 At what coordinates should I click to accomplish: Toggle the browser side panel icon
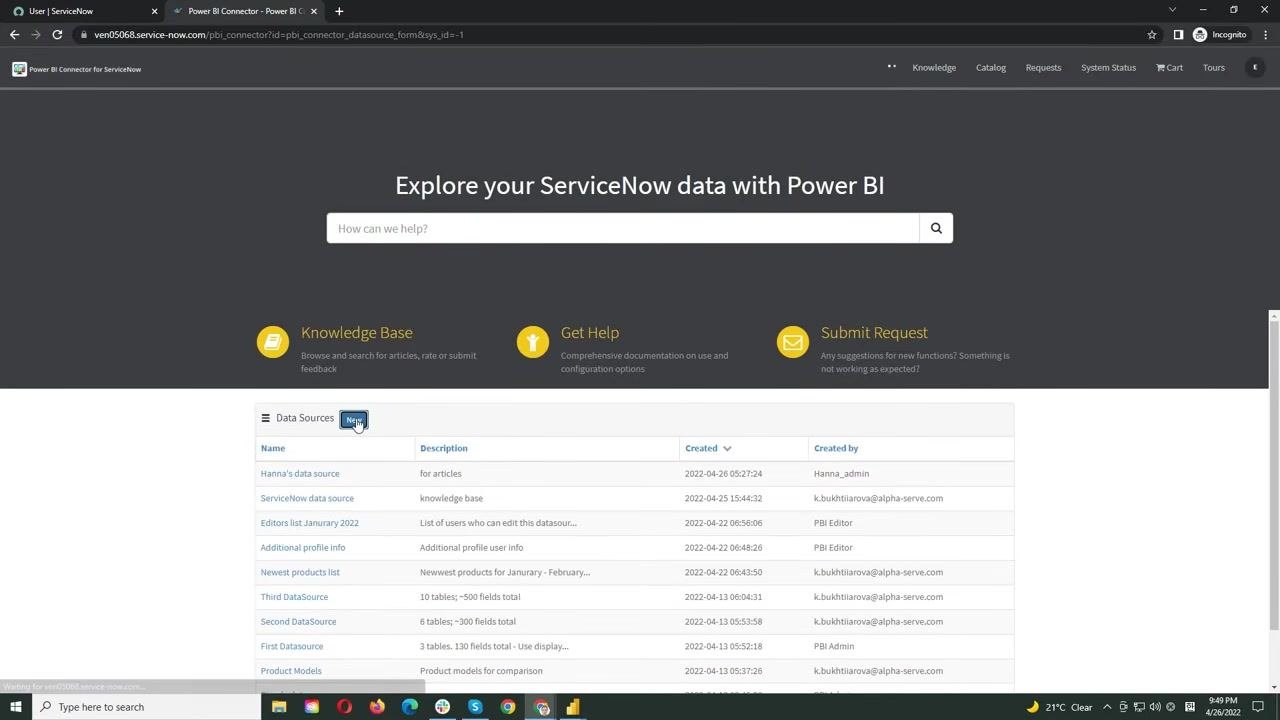[x=1178, y=35]
